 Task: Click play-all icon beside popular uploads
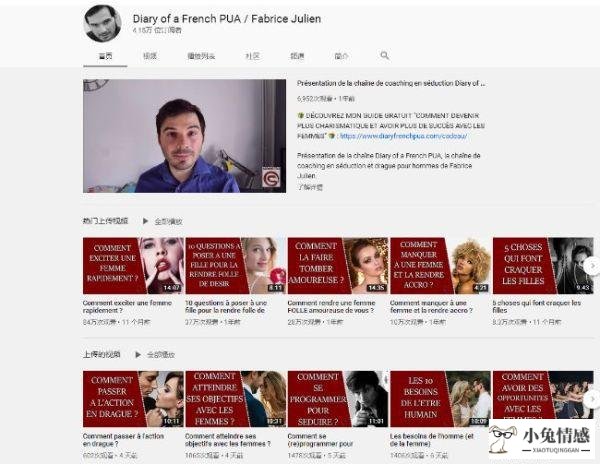[x=145, y=221]
